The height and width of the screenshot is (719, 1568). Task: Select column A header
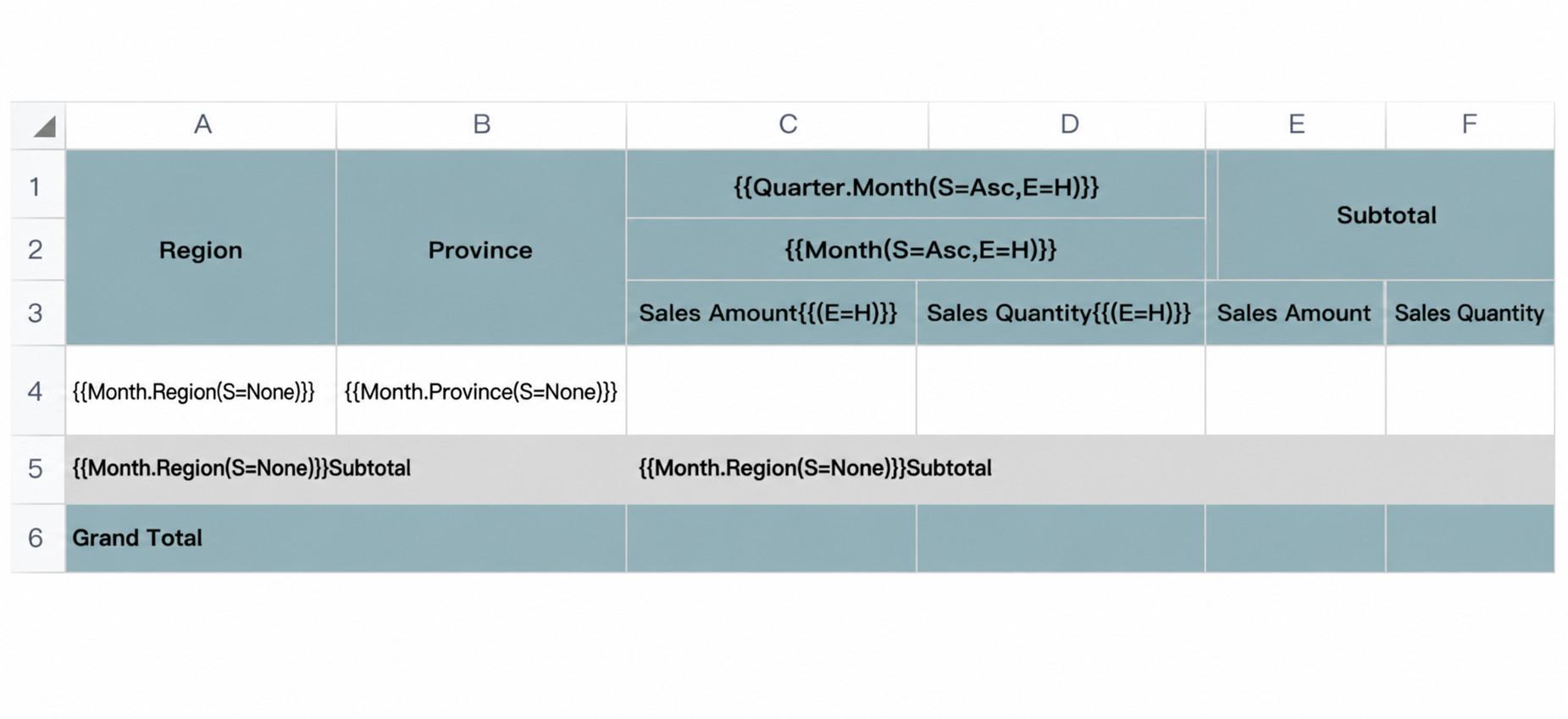202,125
